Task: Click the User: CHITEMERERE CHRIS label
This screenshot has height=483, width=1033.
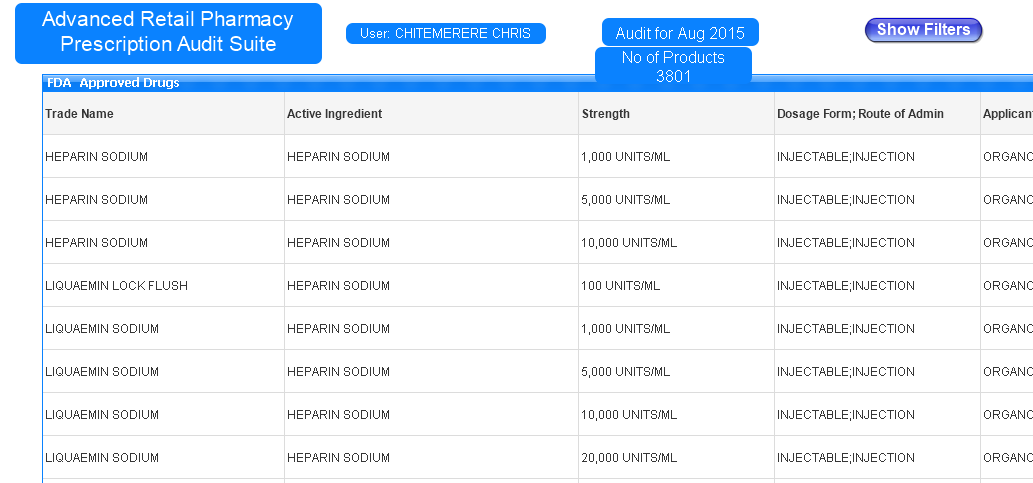Action: click(445, 34)
